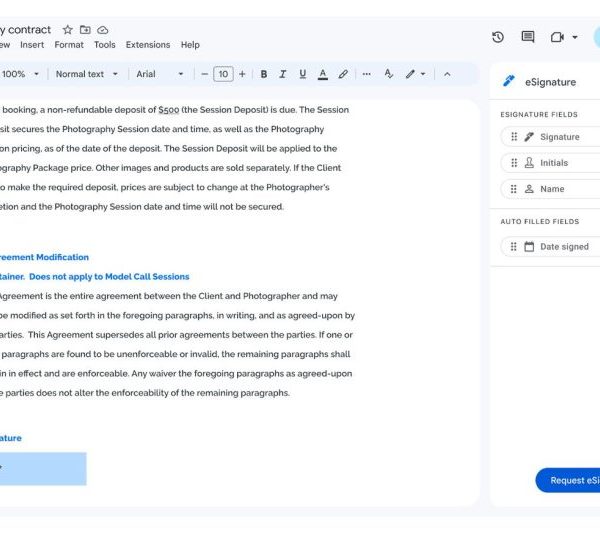600x533 pixels.
Task: Check the cloud save status icon
Action: 103,30
